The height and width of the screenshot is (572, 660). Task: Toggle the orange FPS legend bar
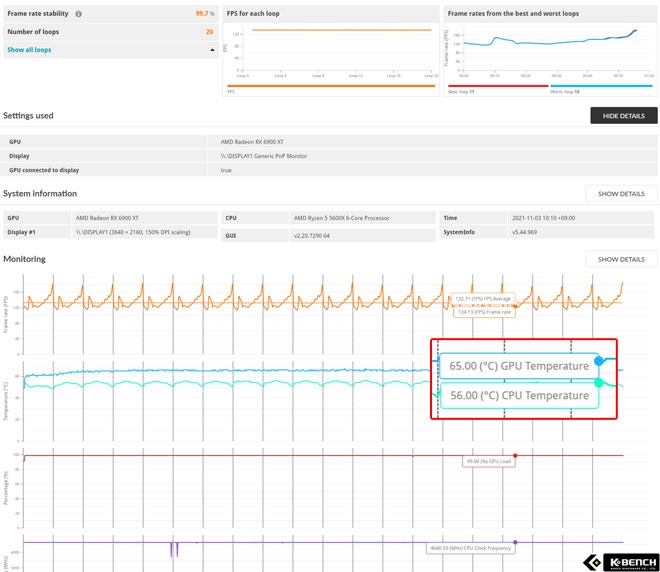[x=331, y=86]
